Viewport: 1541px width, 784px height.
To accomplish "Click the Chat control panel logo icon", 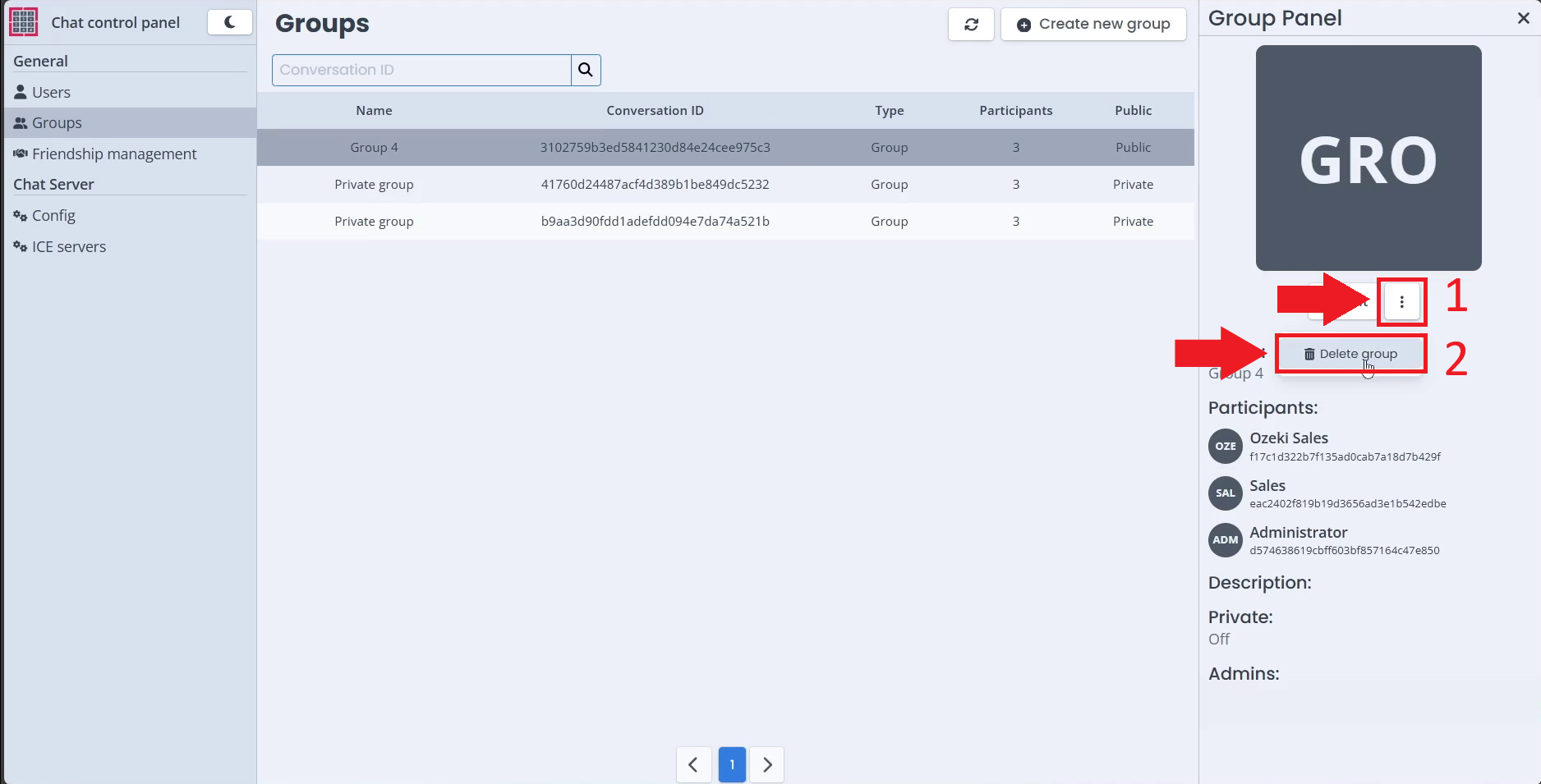I will pyautogui.click(x=24, y=22).
